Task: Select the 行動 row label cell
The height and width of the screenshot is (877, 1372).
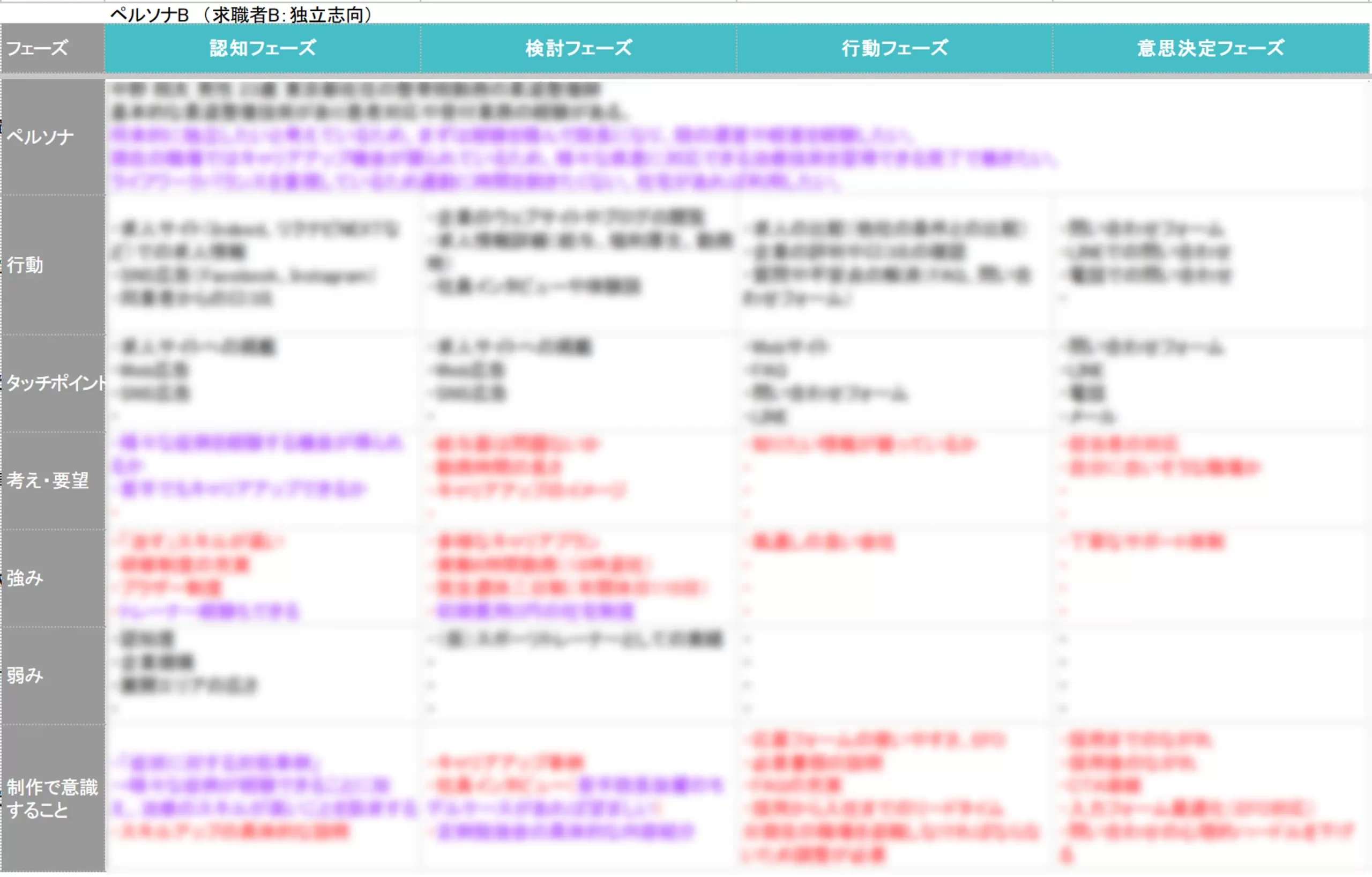Action: tap(51, 265)
